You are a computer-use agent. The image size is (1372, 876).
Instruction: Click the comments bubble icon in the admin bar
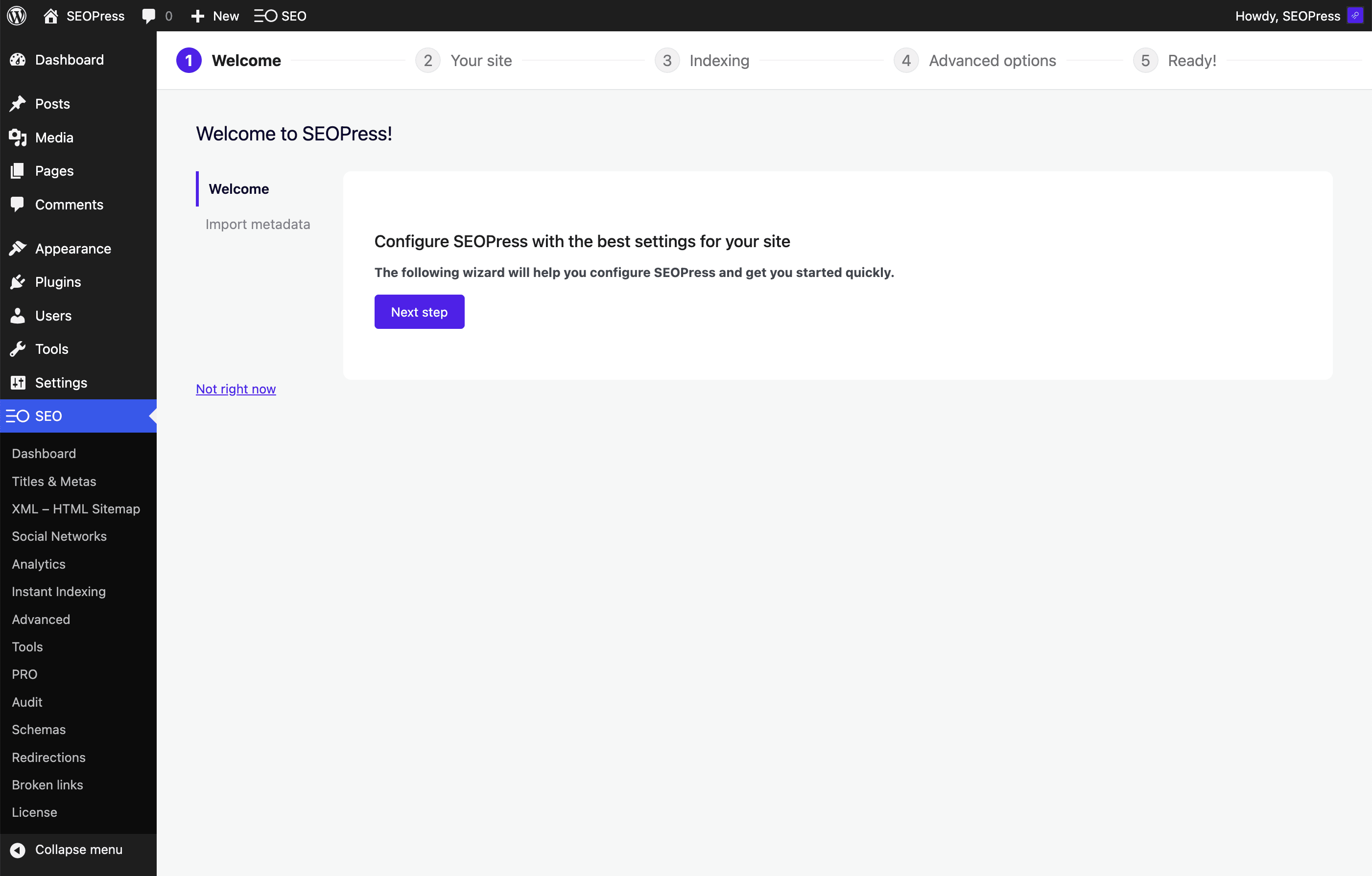point(148,15)
